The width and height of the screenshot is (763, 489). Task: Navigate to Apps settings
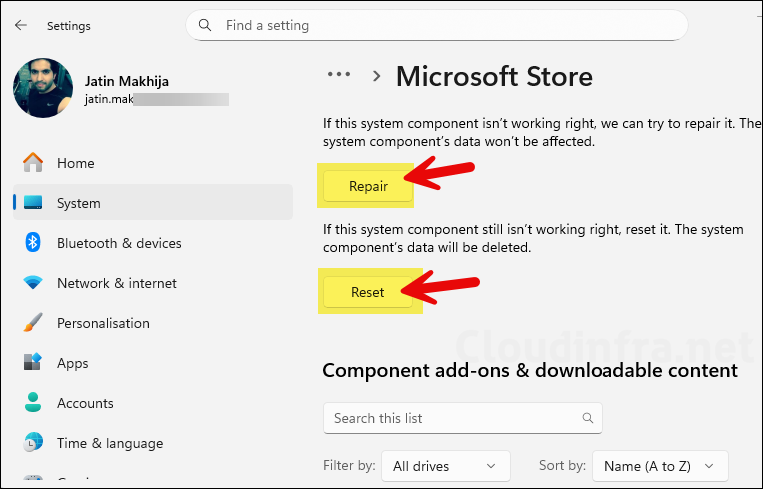153,362
